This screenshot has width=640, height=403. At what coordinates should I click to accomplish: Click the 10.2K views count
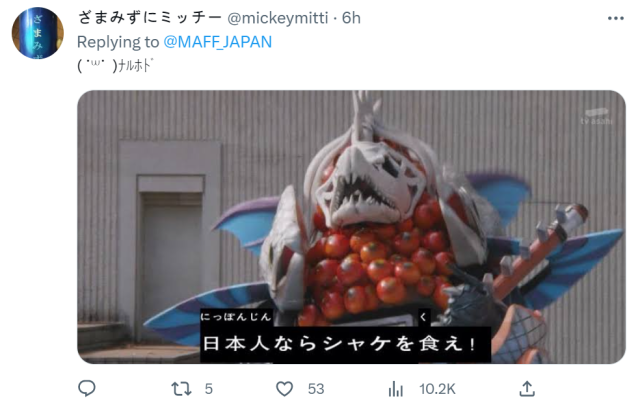tap(437, 389)
